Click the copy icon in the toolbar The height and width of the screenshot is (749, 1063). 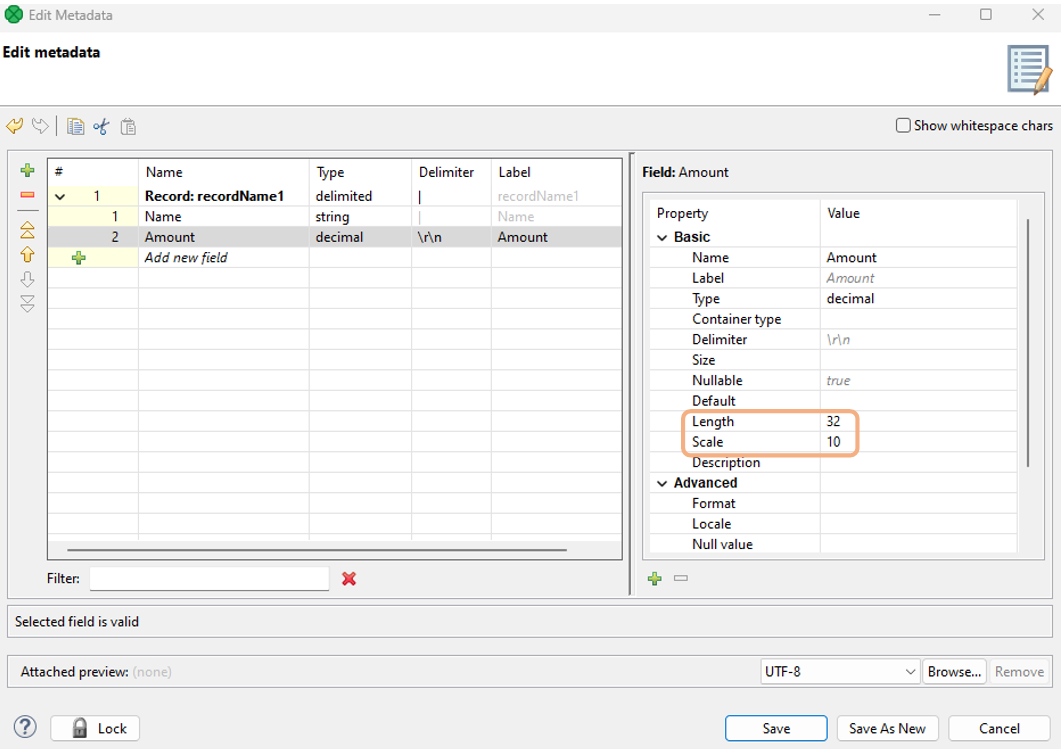75,126
